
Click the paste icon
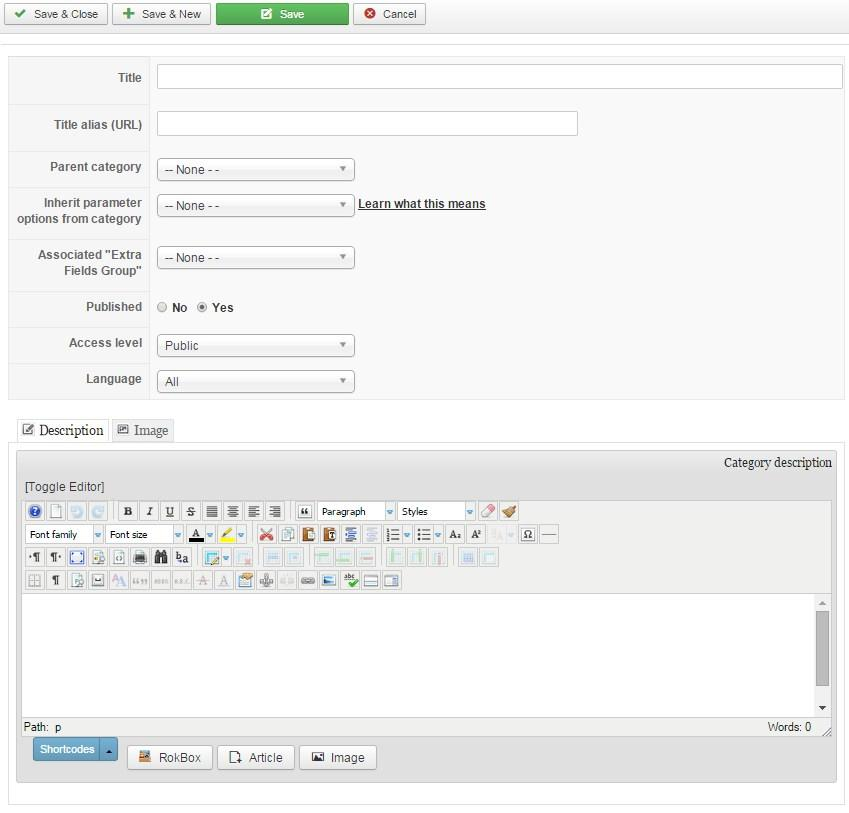click(x=309, y=535)
